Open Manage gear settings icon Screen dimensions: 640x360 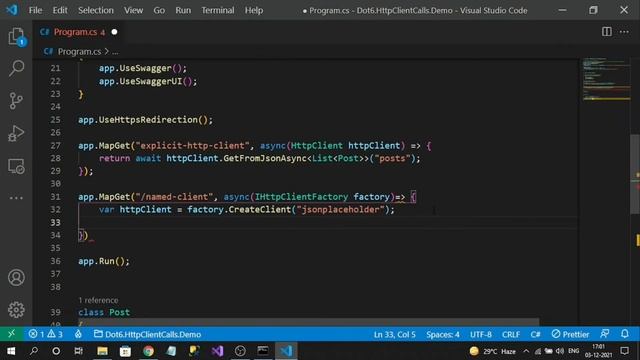(x=16, y=310)
